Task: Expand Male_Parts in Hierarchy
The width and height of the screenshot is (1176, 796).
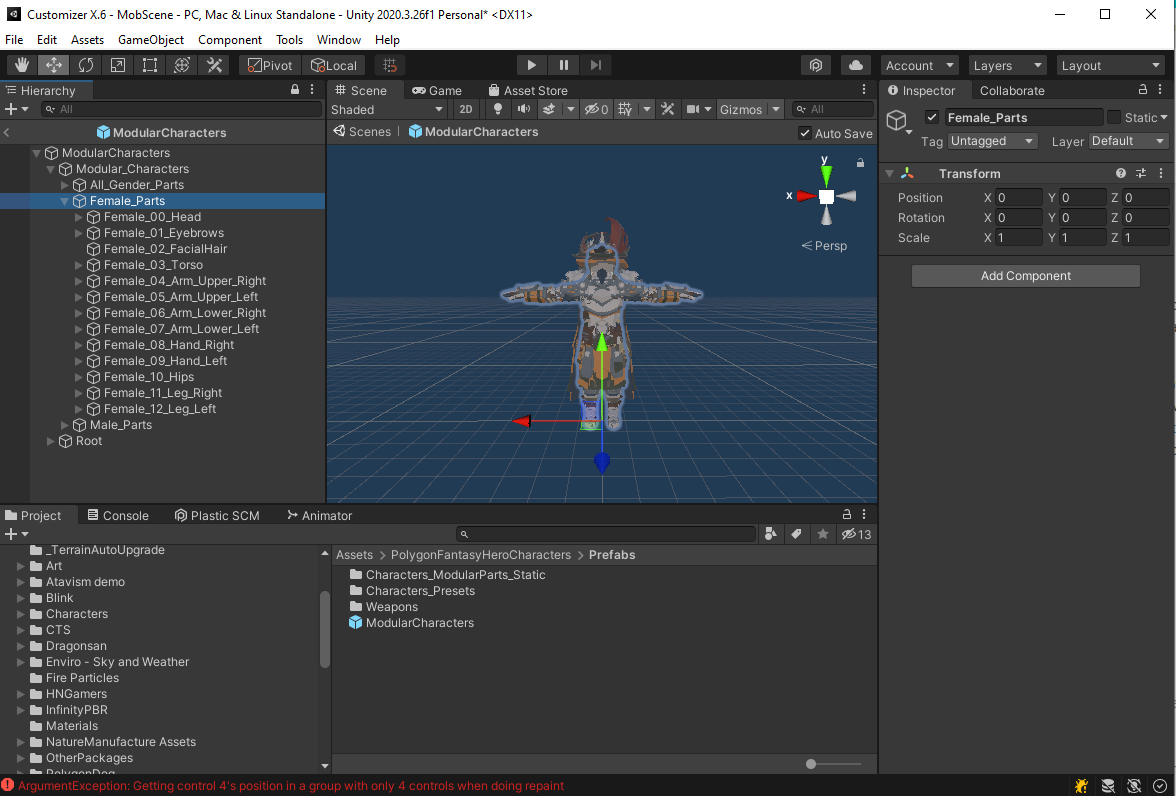Action: tap(64, 425)
